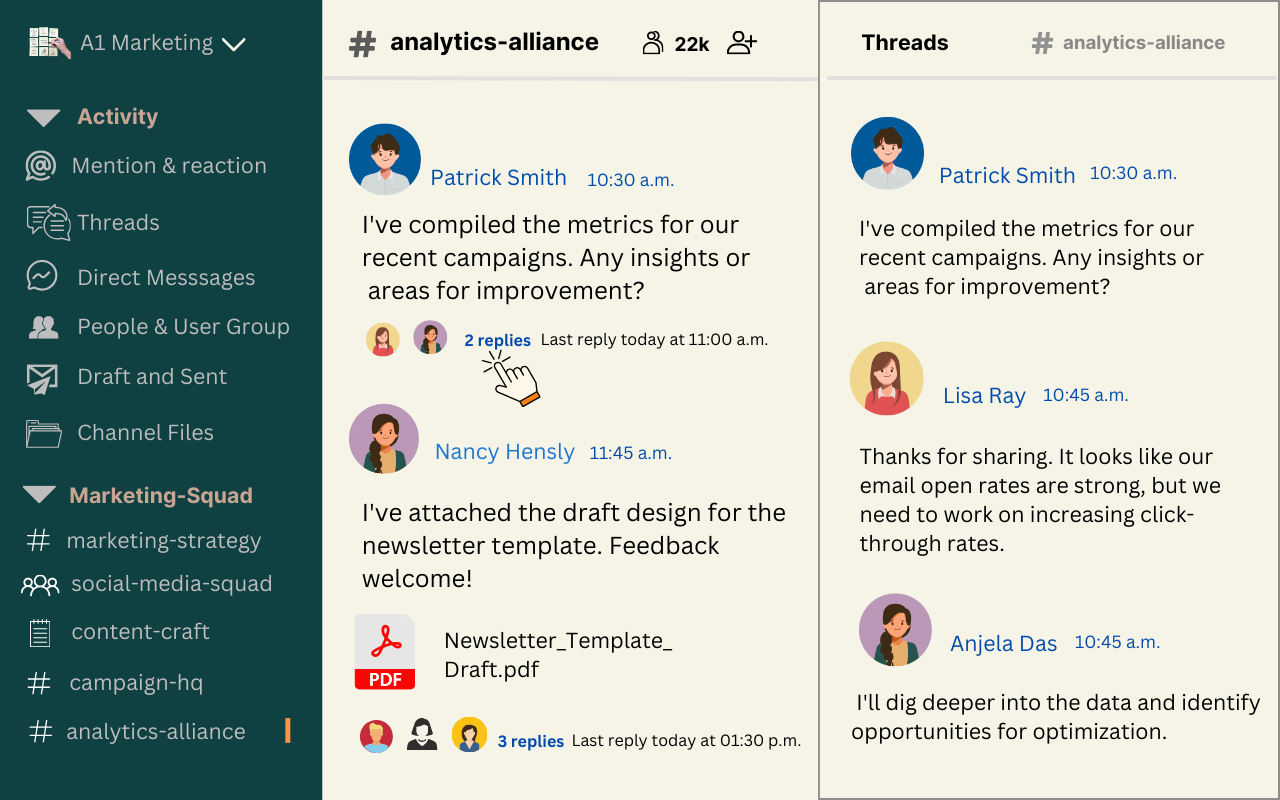Click Lisa Ray's avatar in thread
The image size is (1280, 800).
886,378
